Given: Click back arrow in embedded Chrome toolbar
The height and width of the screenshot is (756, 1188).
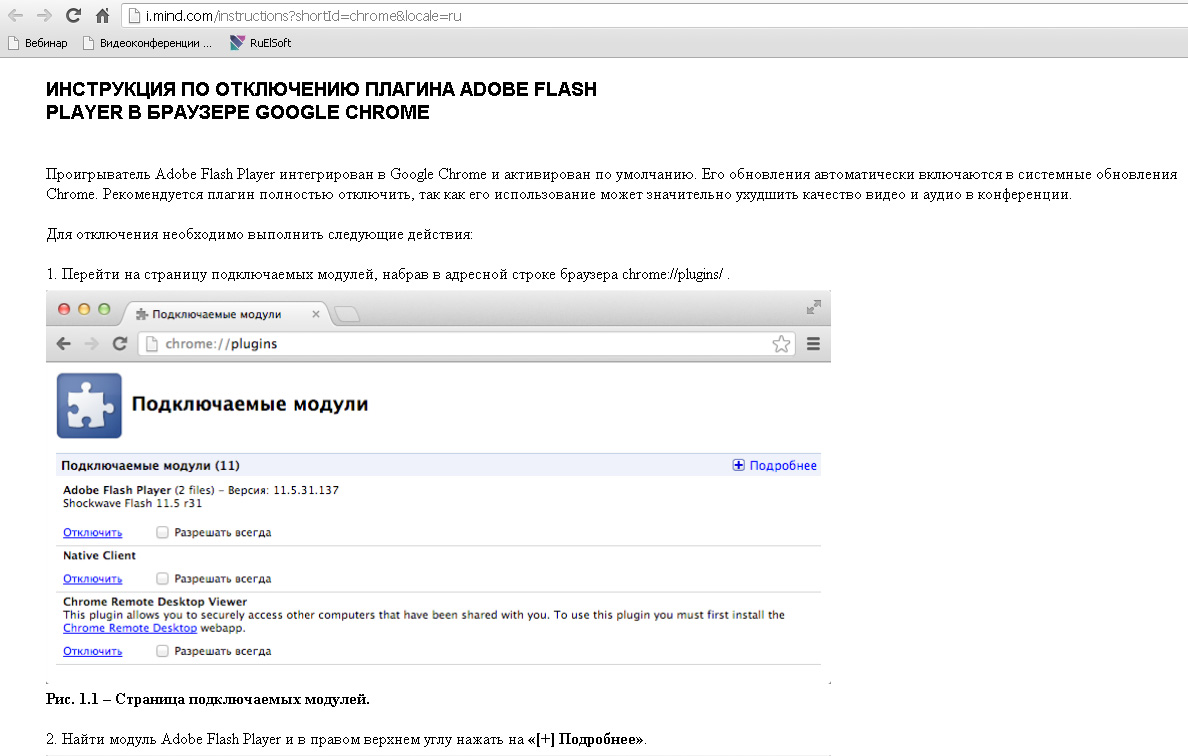Looking at the screenshot, I should point(64,344).
